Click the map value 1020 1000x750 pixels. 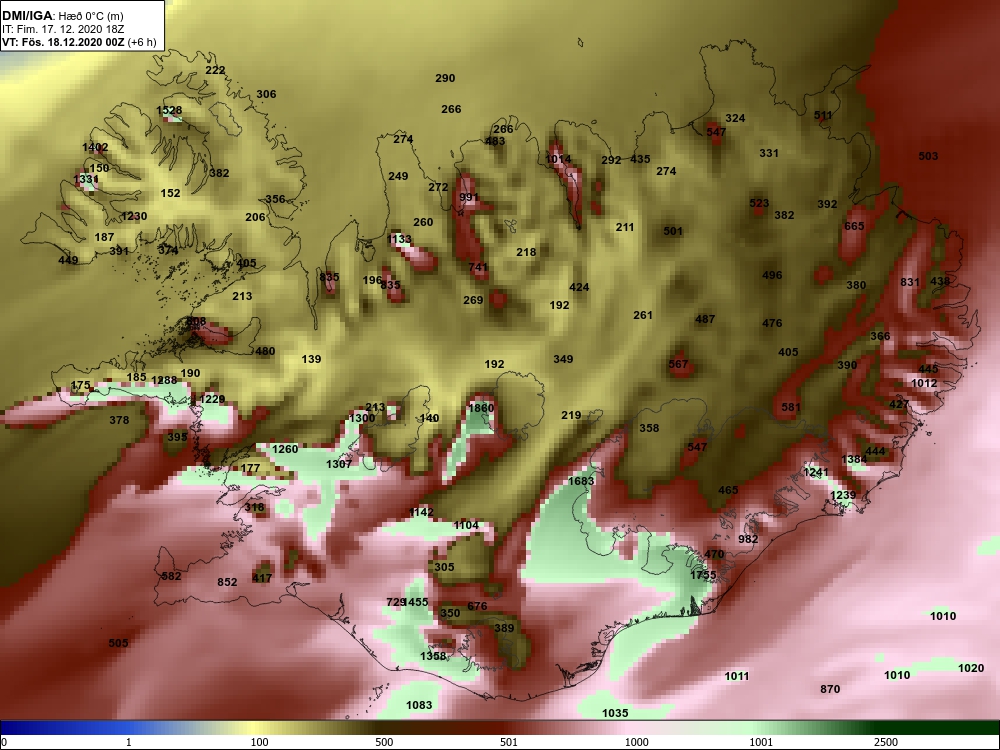tap(971, 668)
